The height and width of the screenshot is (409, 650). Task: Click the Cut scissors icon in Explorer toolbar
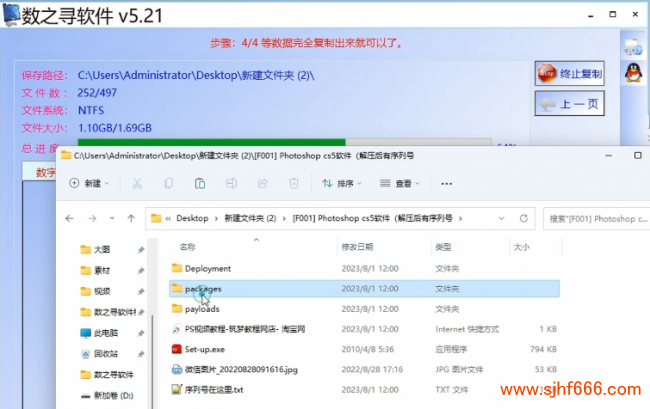[137, 184]
